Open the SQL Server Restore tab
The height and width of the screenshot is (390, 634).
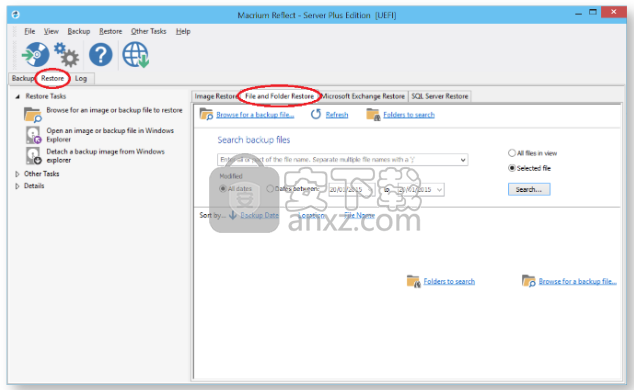tap(440, 96)
